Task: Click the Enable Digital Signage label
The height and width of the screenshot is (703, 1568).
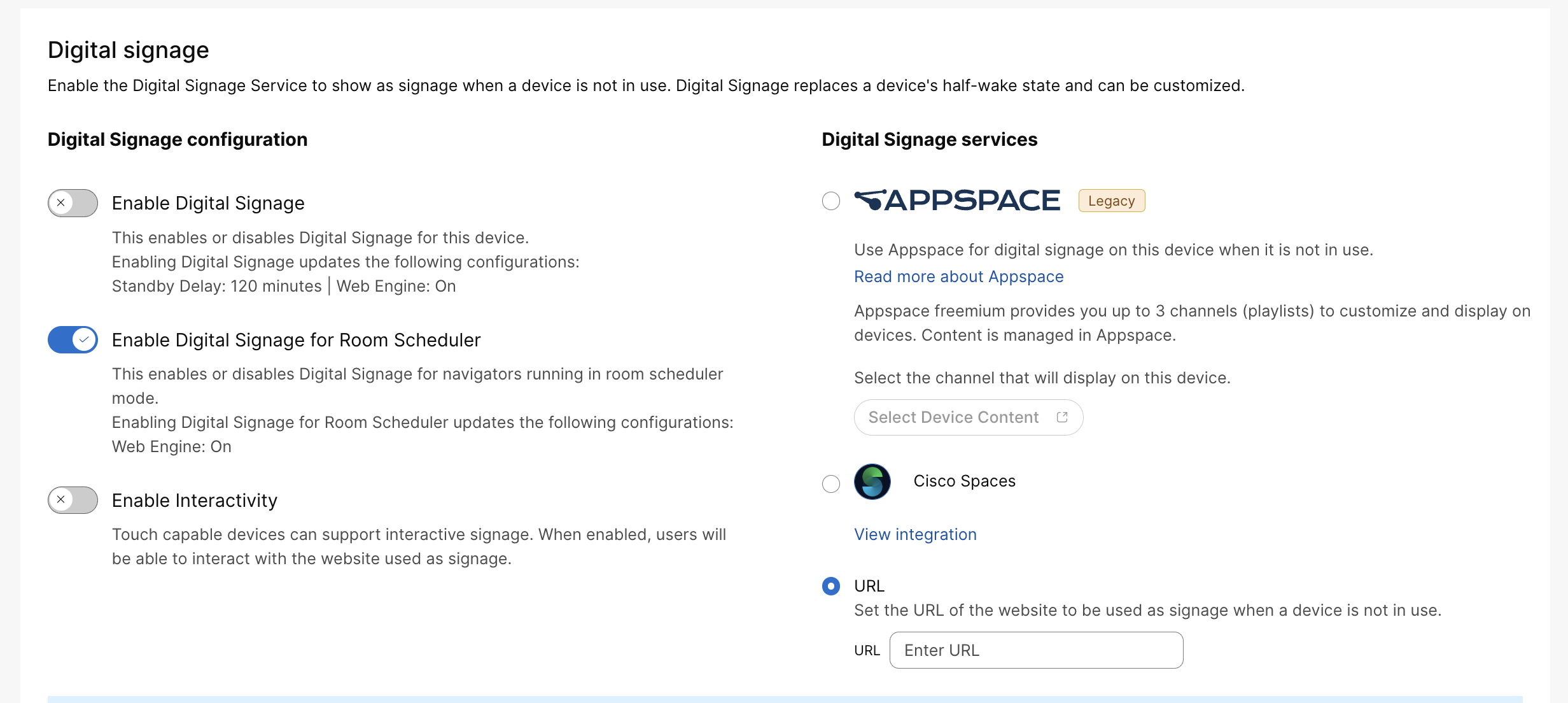Action: pyautogui.click(x=208, y=202)
